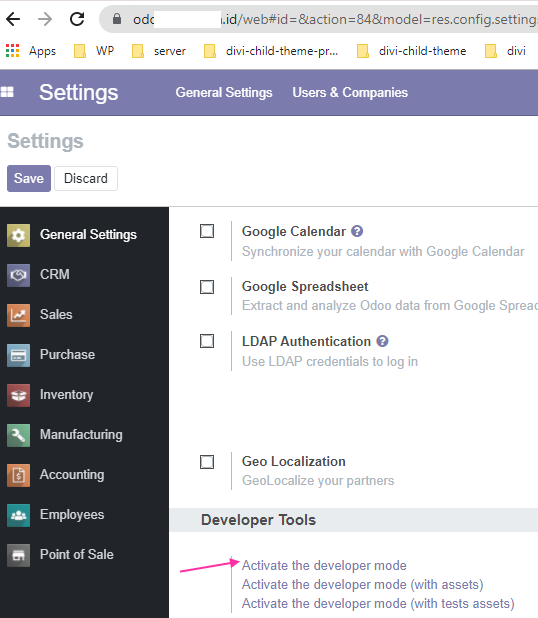Click the General Settings gear icon

tap(18, 235)
